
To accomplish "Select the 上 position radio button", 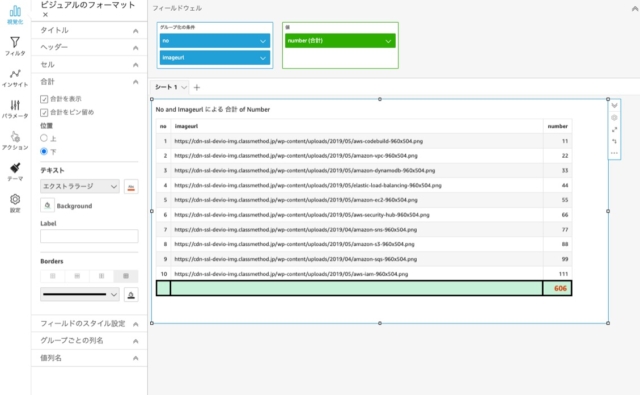I will coord(44,138).
